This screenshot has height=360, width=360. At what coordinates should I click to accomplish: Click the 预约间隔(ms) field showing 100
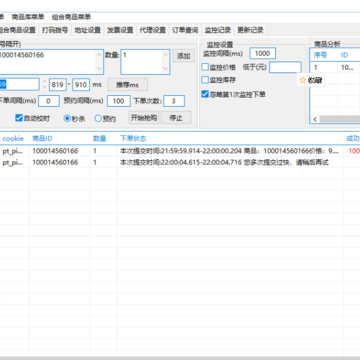[x=119, y=101]
